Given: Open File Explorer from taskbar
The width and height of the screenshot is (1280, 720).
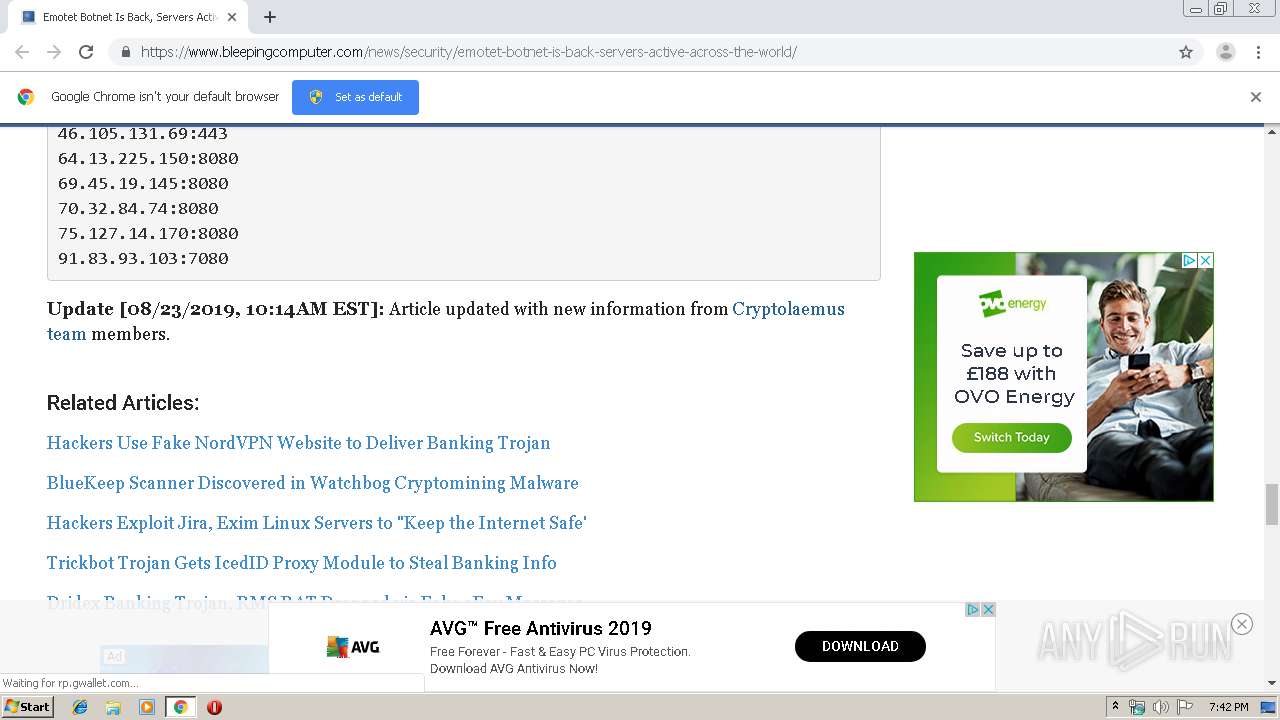Looking at the screenshot, I should point(113,707).
